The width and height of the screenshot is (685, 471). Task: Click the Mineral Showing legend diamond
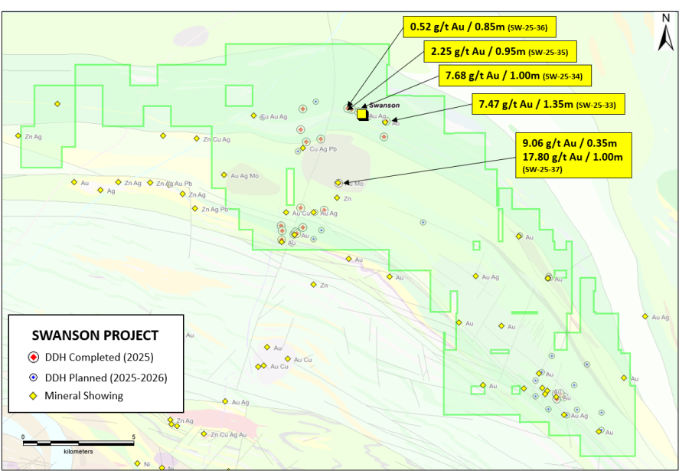point(33,395)
